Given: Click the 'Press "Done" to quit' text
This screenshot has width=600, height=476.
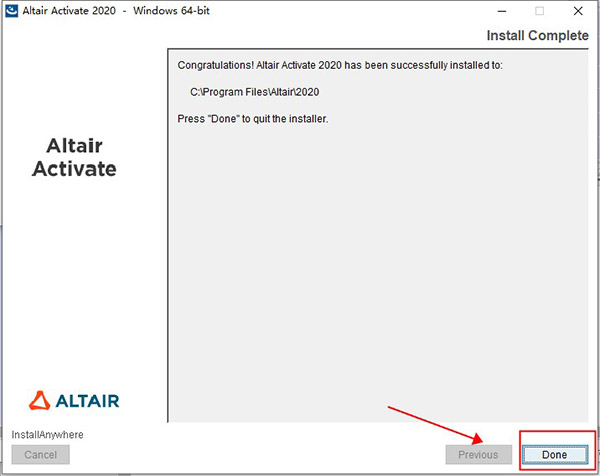Looking at the screenshot, I should point(253,119).
